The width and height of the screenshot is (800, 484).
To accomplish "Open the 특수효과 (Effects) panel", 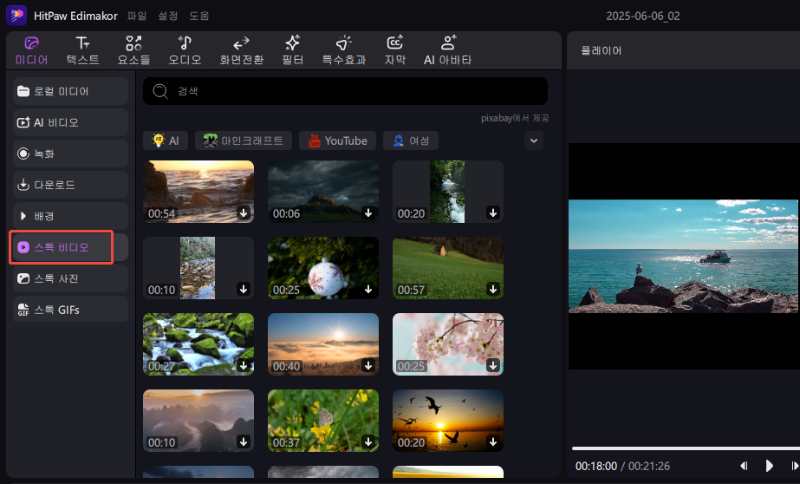I will [x=343, y=50].
